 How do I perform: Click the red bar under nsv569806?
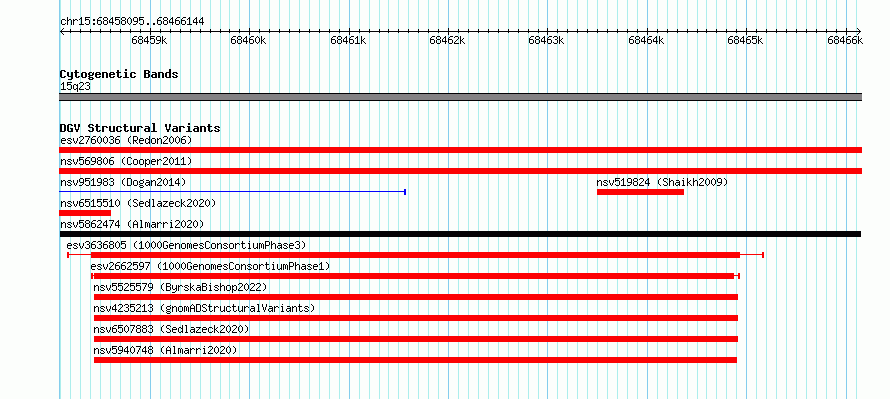point(460,171)
